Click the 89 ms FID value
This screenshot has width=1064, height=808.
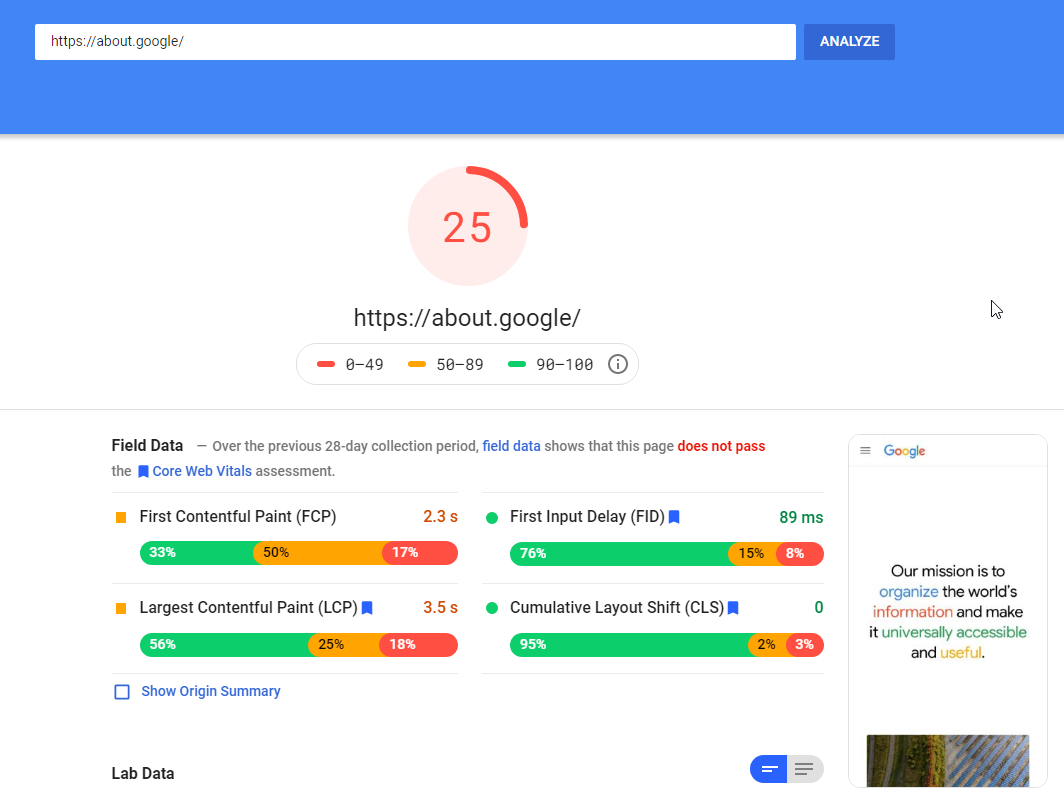(x=801, y=518)
